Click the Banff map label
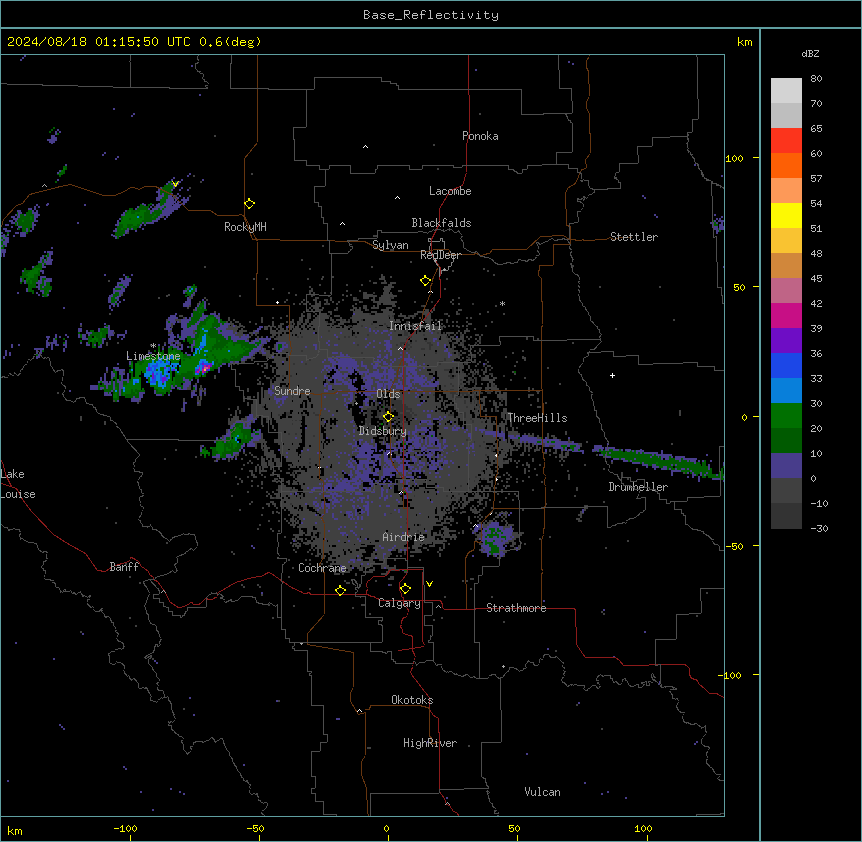Image resolution: width=862 pixels, height=842 pixels. 124,567
